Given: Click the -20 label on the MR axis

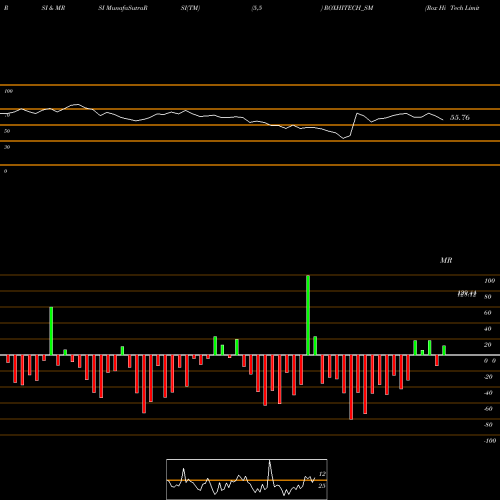Looking at the screenshot, I should (488, 377).
